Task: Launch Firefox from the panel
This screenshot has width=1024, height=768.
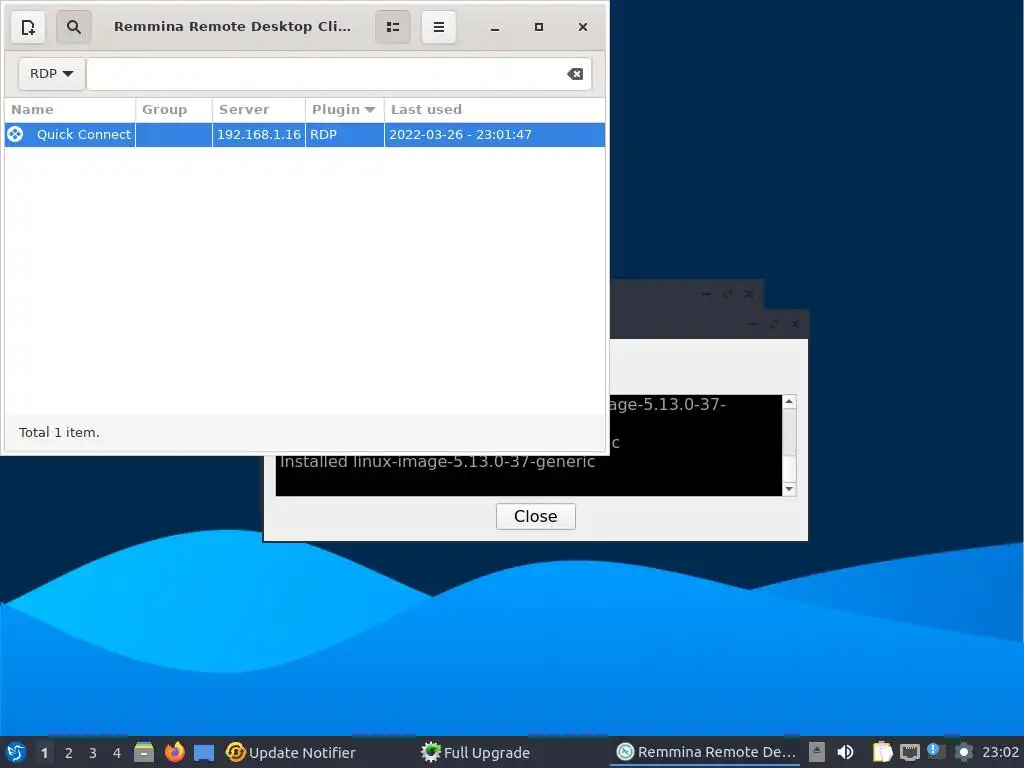Action: point(174,752)
